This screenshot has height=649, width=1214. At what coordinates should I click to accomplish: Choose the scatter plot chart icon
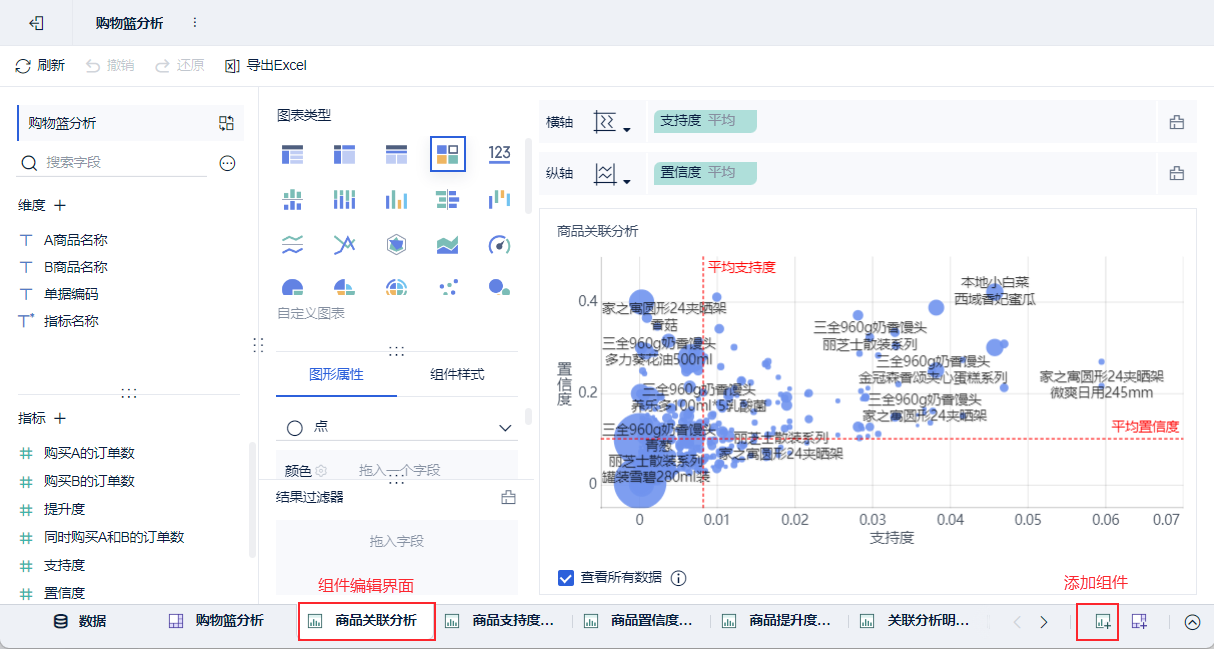[x=448, y=287]
